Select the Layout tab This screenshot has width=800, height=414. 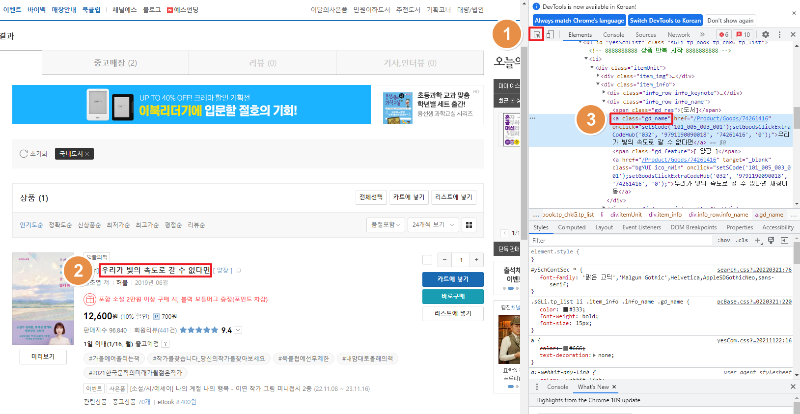pyautogui.click(x=604, y=227)
